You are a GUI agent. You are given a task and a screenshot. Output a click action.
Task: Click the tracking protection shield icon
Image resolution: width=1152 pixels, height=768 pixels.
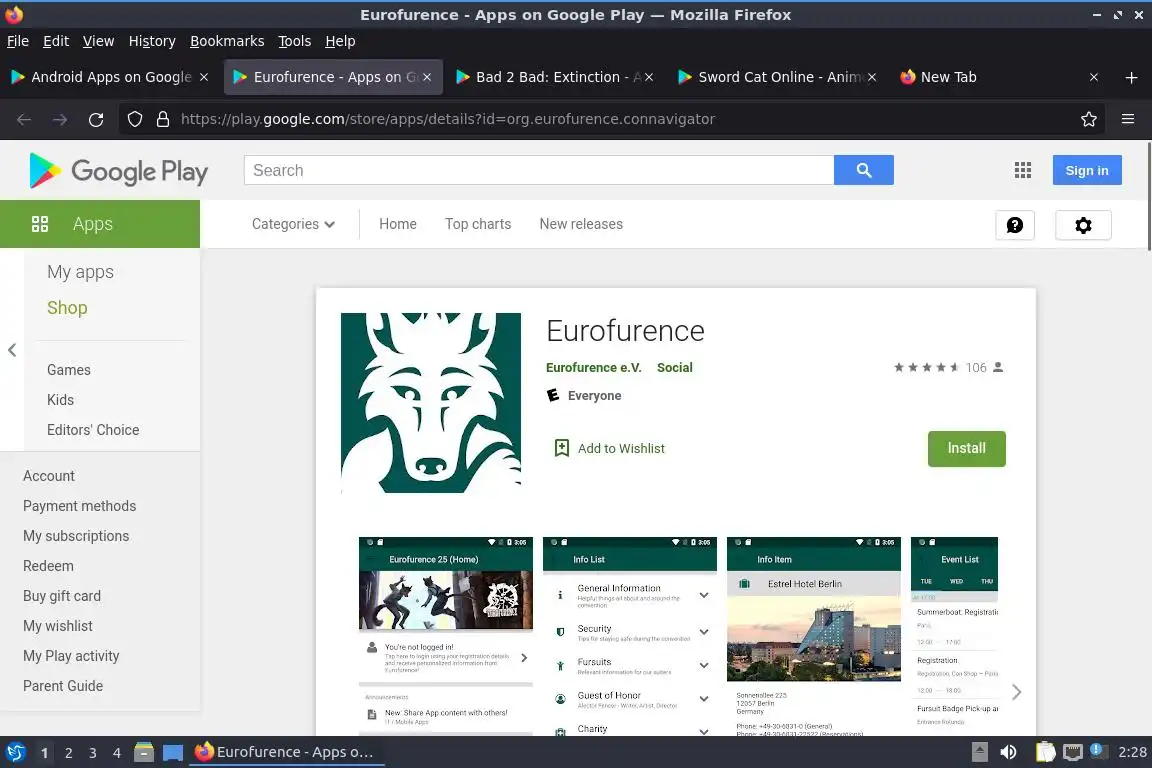point(135,119)
